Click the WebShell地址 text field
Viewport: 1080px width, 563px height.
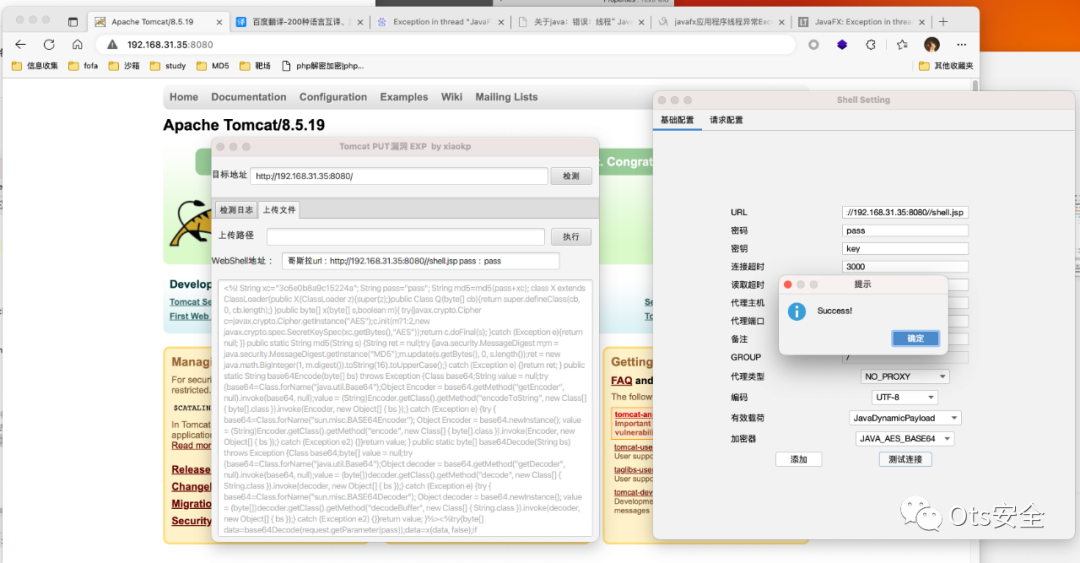420,261
